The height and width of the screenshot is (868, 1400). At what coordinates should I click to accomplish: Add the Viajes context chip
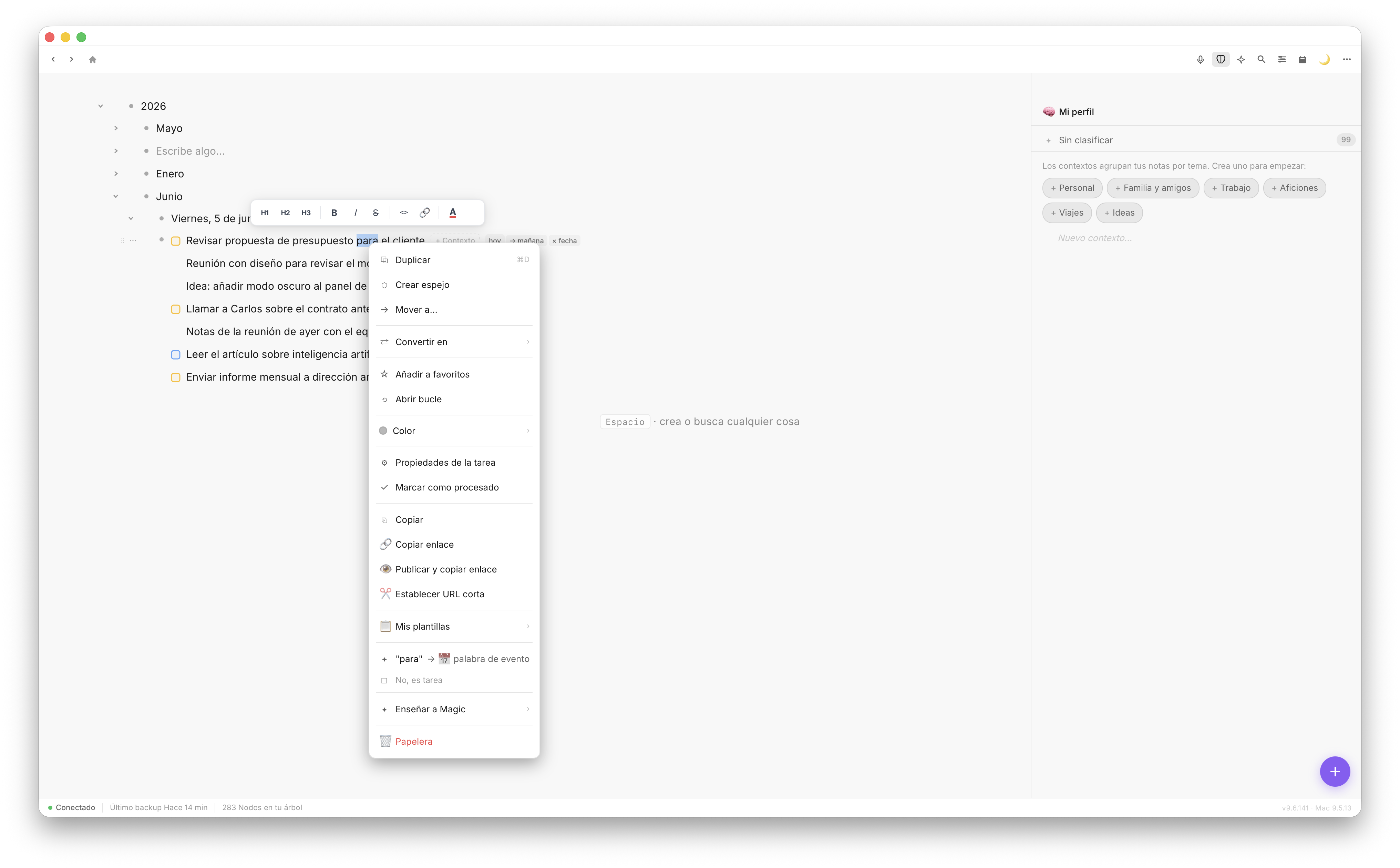coord(1067,213)
